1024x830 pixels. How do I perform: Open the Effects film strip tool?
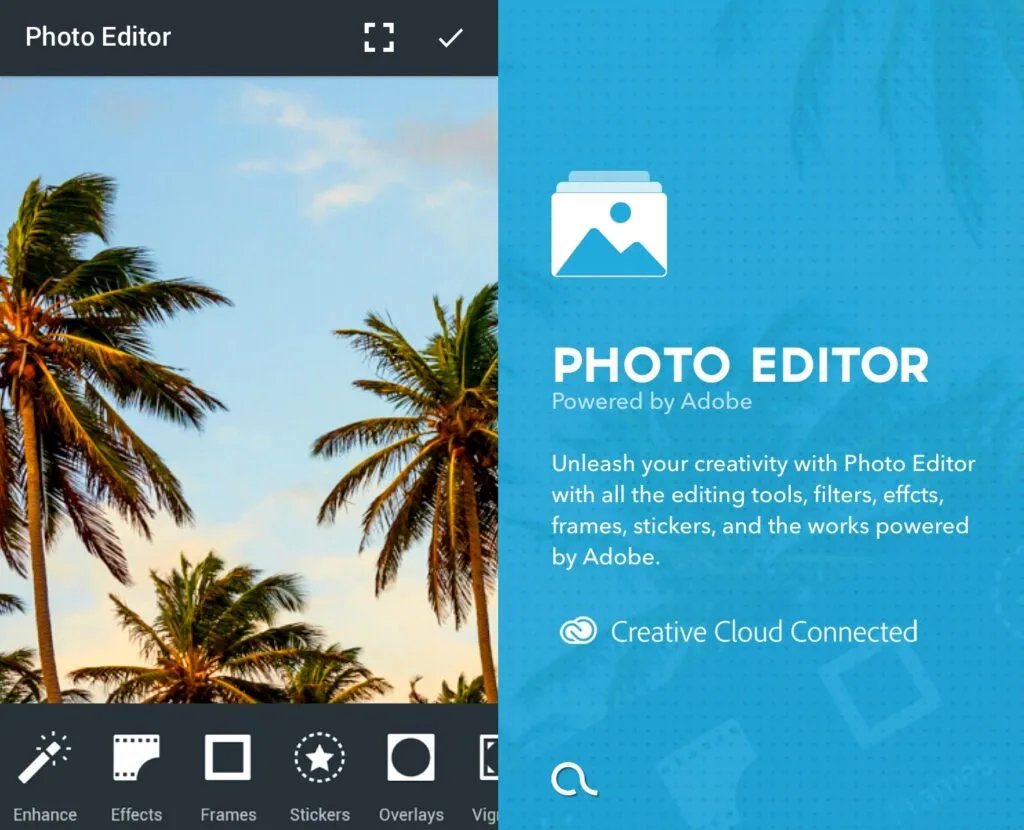(x=136, y=758)
